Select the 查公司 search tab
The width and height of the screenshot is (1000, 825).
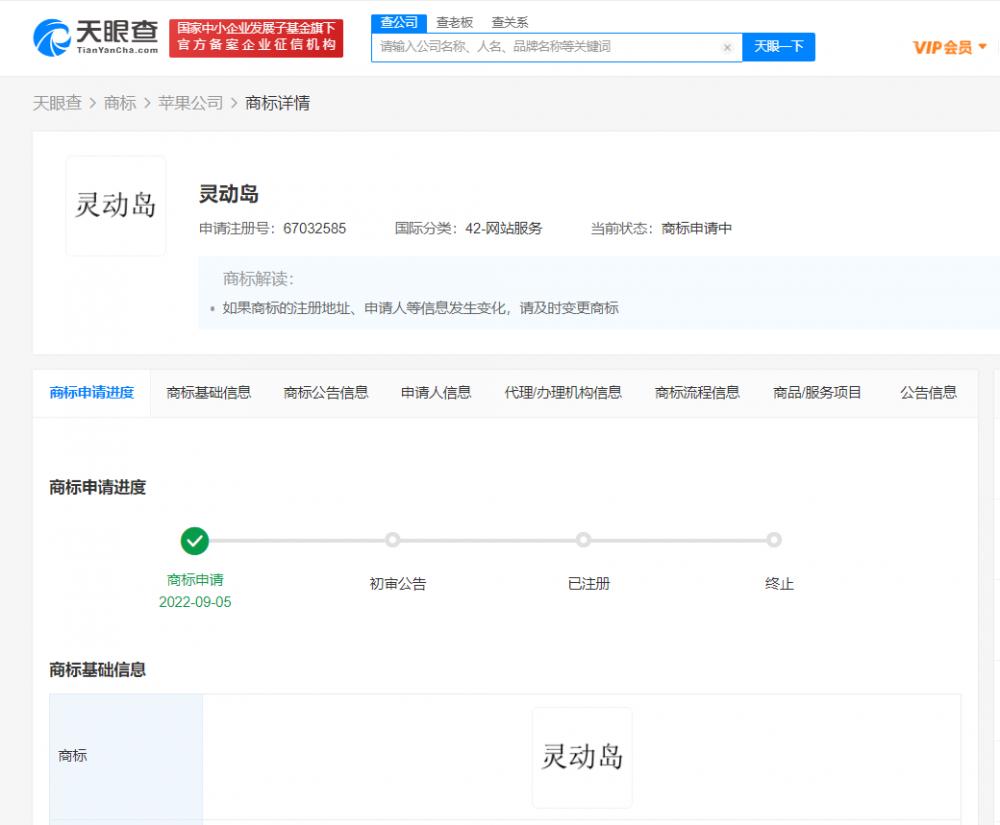[399, 22]
